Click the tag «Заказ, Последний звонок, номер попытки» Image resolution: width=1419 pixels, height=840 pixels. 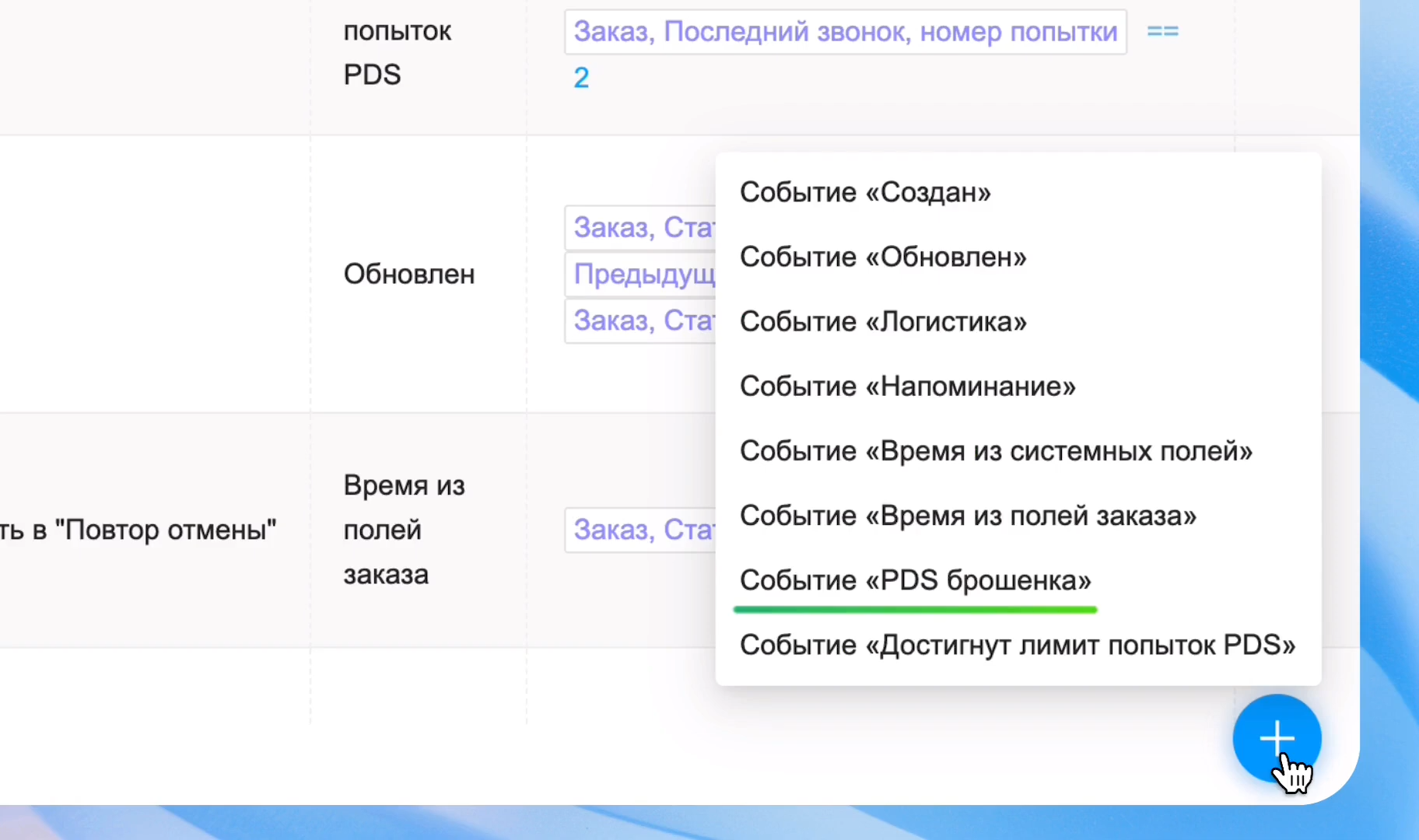(x=846, y=32)
